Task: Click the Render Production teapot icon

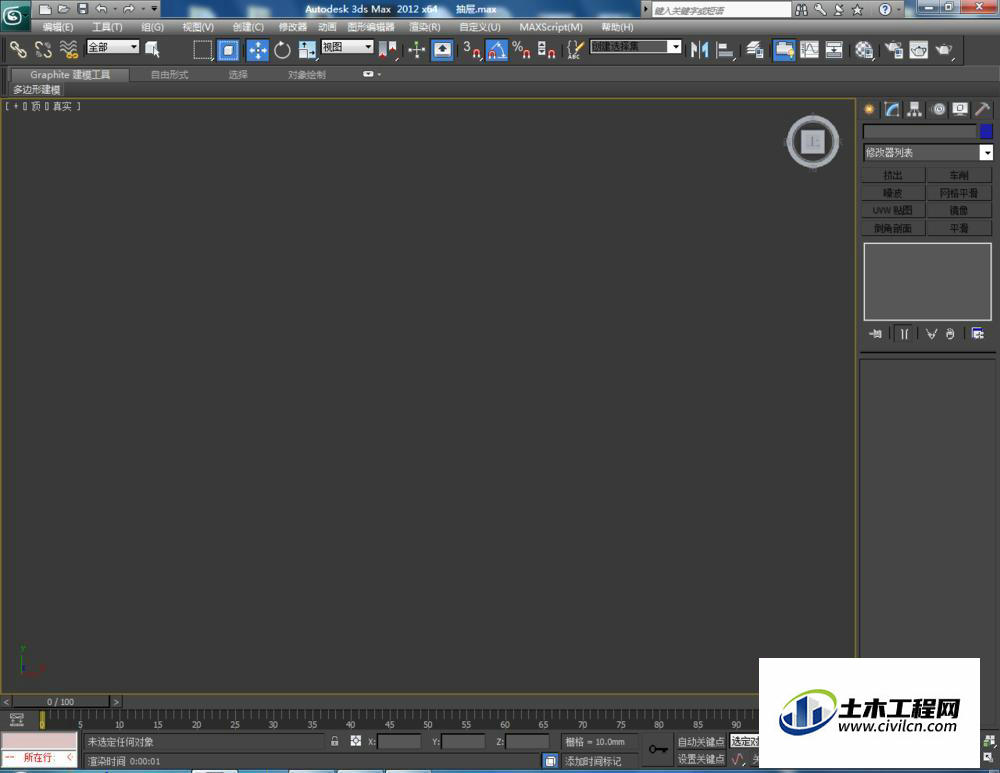Action: [944, 50]
